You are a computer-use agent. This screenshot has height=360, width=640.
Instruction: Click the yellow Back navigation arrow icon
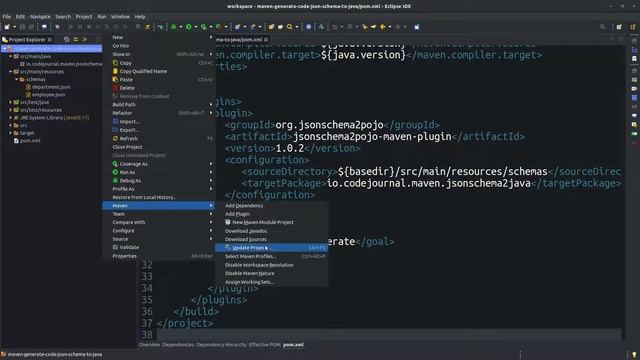pyautogui.click(x=382, y=27)
